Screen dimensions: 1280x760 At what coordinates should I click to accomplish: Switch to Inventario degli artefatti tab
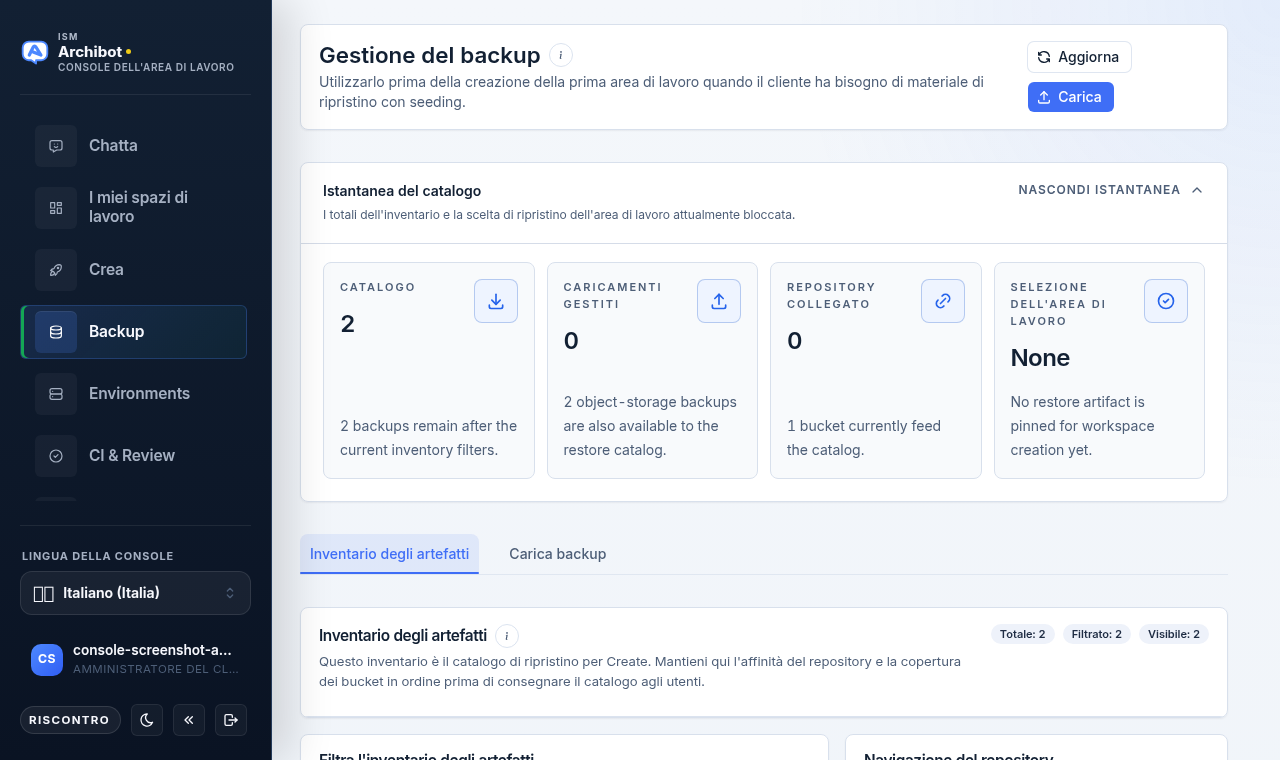click(x=389, y=554)
